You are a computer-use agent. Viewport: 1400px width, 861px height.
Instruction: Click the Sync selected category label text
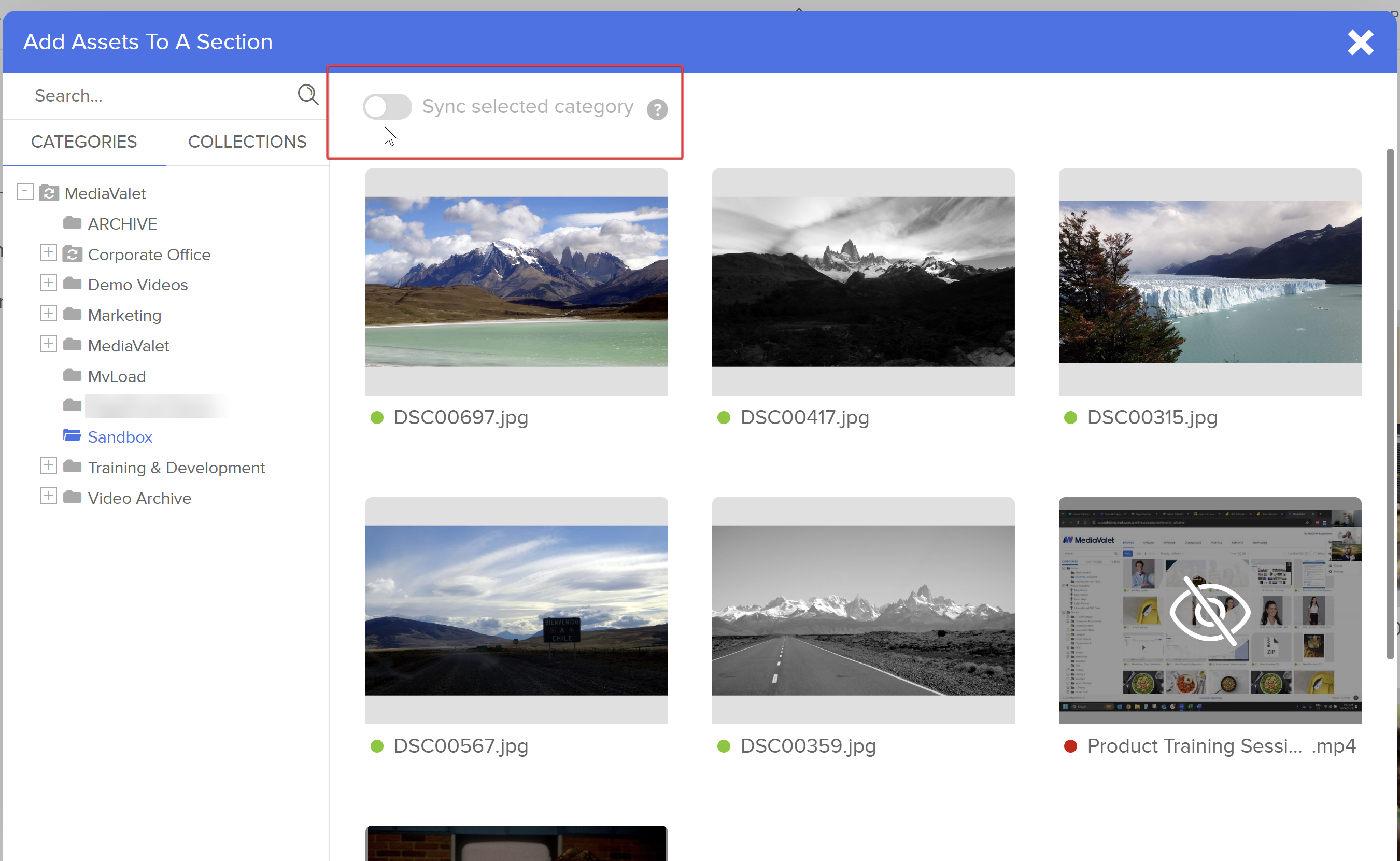click(x=528, y=106)
